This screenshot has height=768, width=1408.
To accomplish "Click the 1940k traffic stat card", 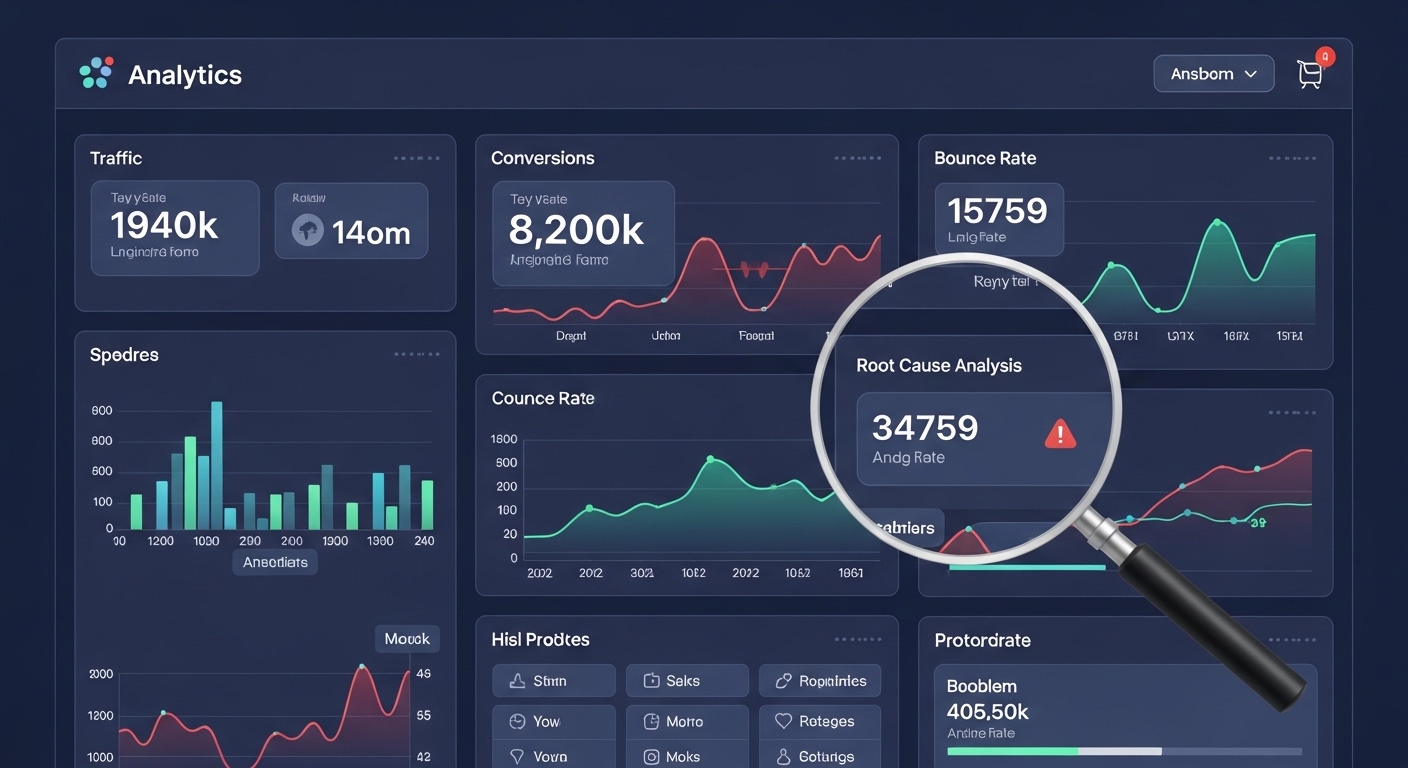I will pyautogui.click(x=174, y=228).
